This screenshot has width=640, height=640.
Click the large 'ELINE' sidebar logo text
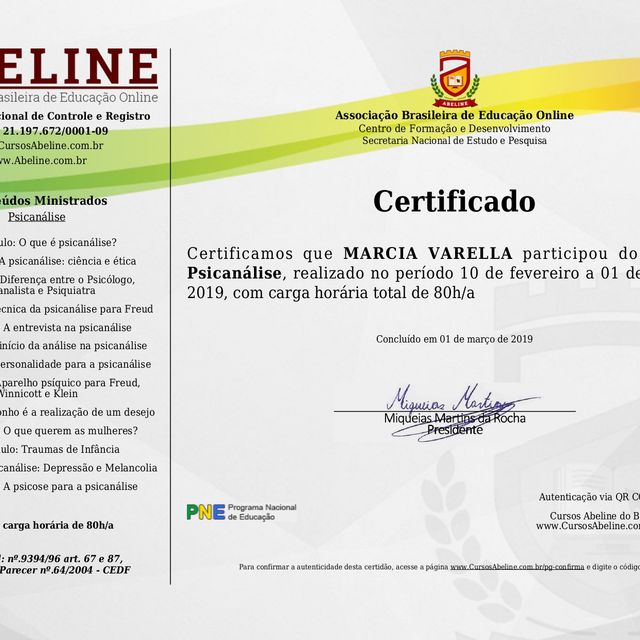click(x=79, y=66)
